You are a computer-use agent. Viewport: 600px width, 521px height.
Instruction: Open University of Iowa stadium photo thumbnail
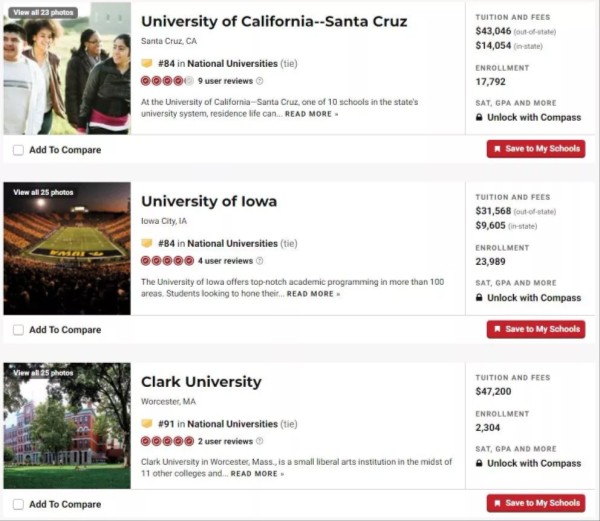(67, 249)
